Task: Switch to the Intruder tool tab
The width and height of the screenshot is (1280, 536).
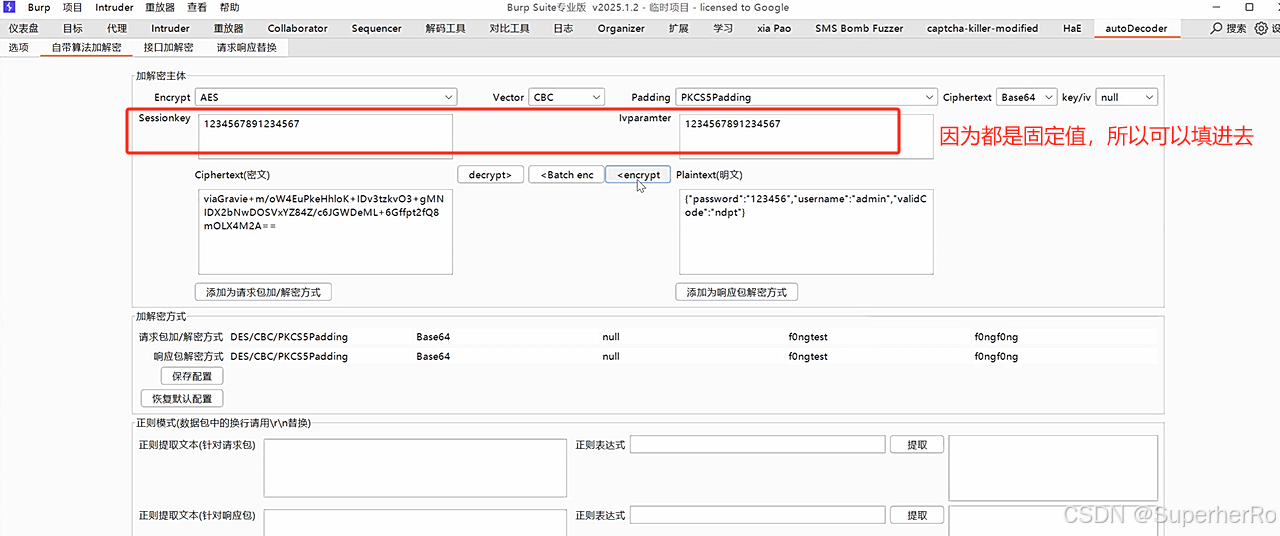Action: click(170, 29)
